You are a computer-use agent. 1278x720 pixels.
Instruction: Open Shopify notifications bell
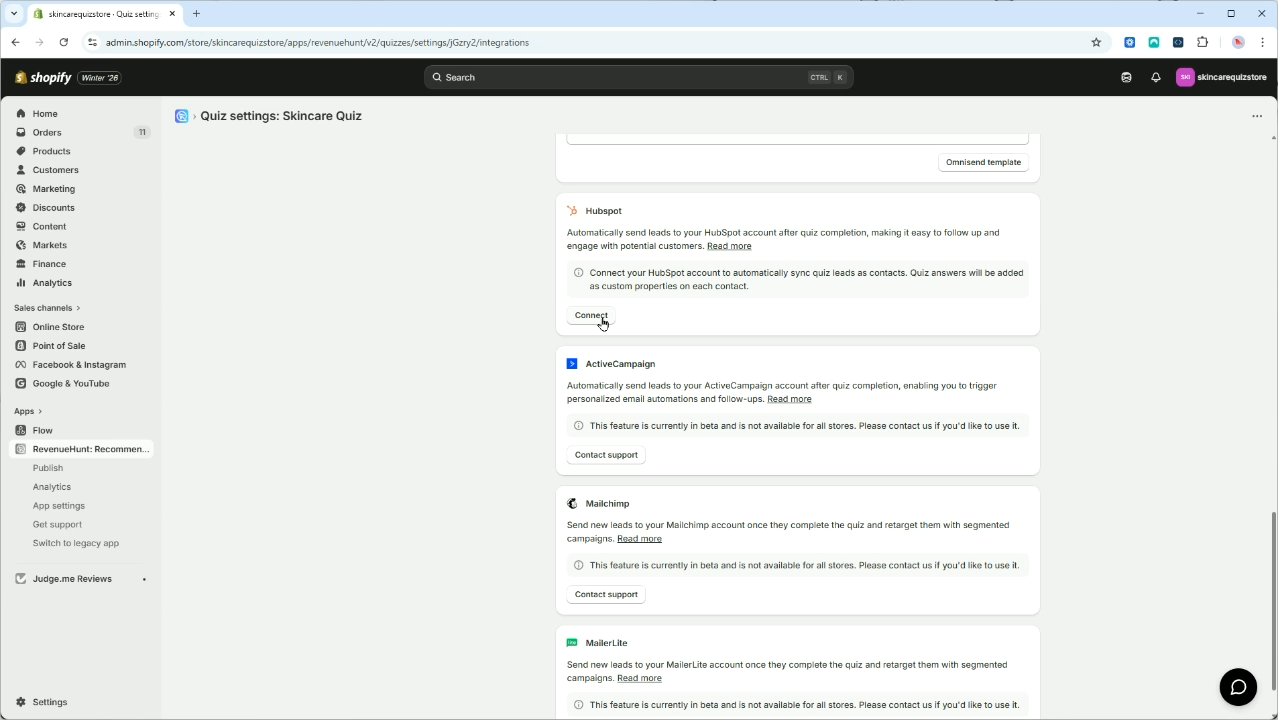1155,77
